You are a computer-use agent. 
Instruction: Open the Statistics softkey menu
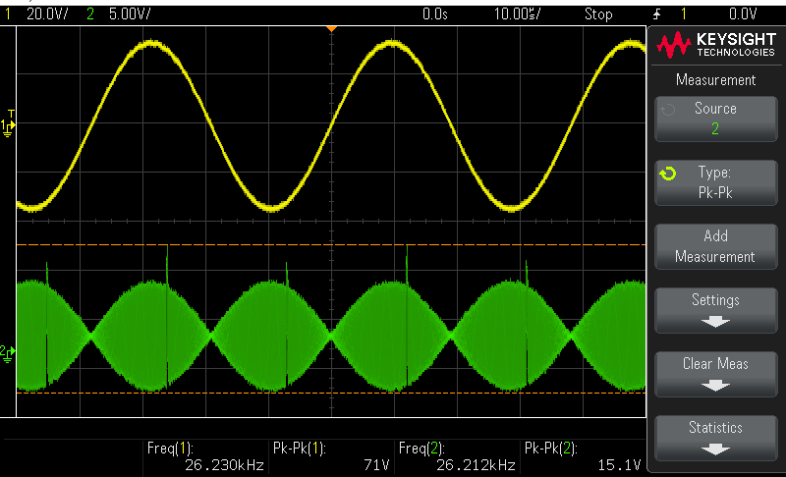click(715, 438)
